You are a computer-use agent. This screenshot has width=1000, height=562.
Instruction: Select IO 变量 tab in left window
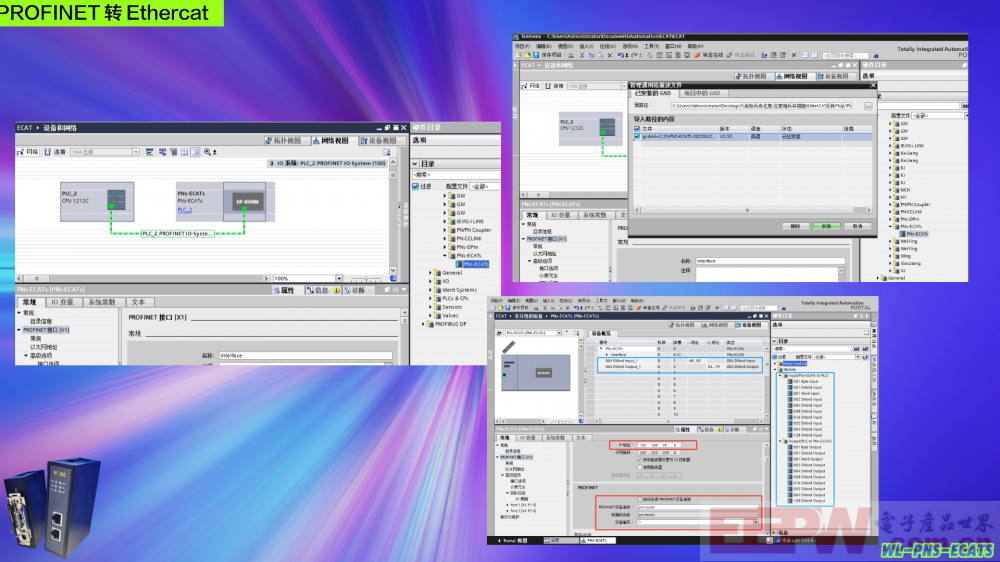(62, 302)
